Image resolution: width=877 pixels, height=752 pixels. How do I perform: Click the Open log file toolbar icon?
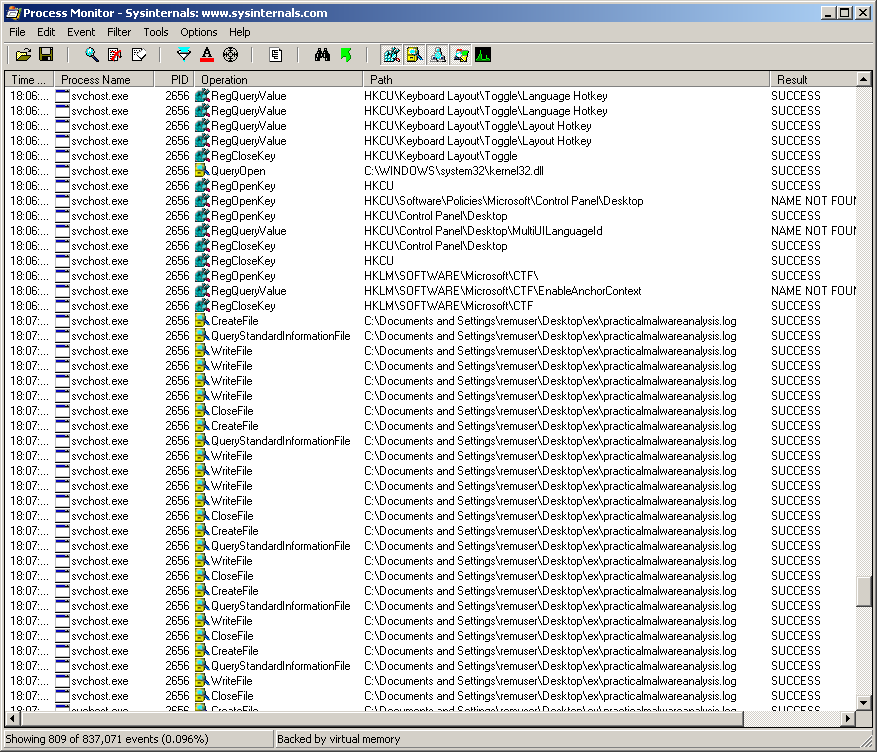(23, 55)
